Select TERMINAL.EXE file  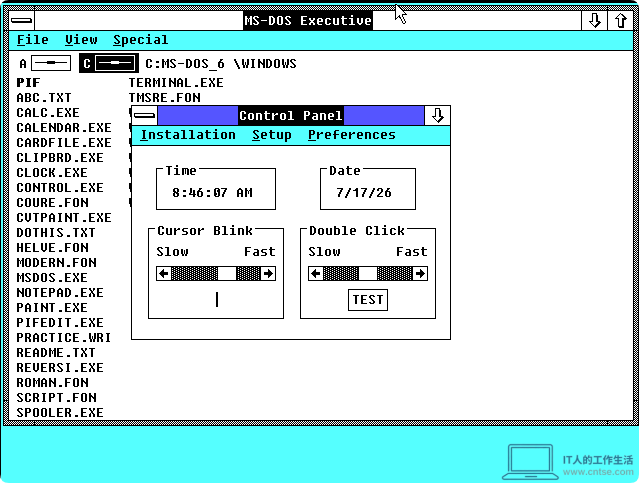point(176,83)
